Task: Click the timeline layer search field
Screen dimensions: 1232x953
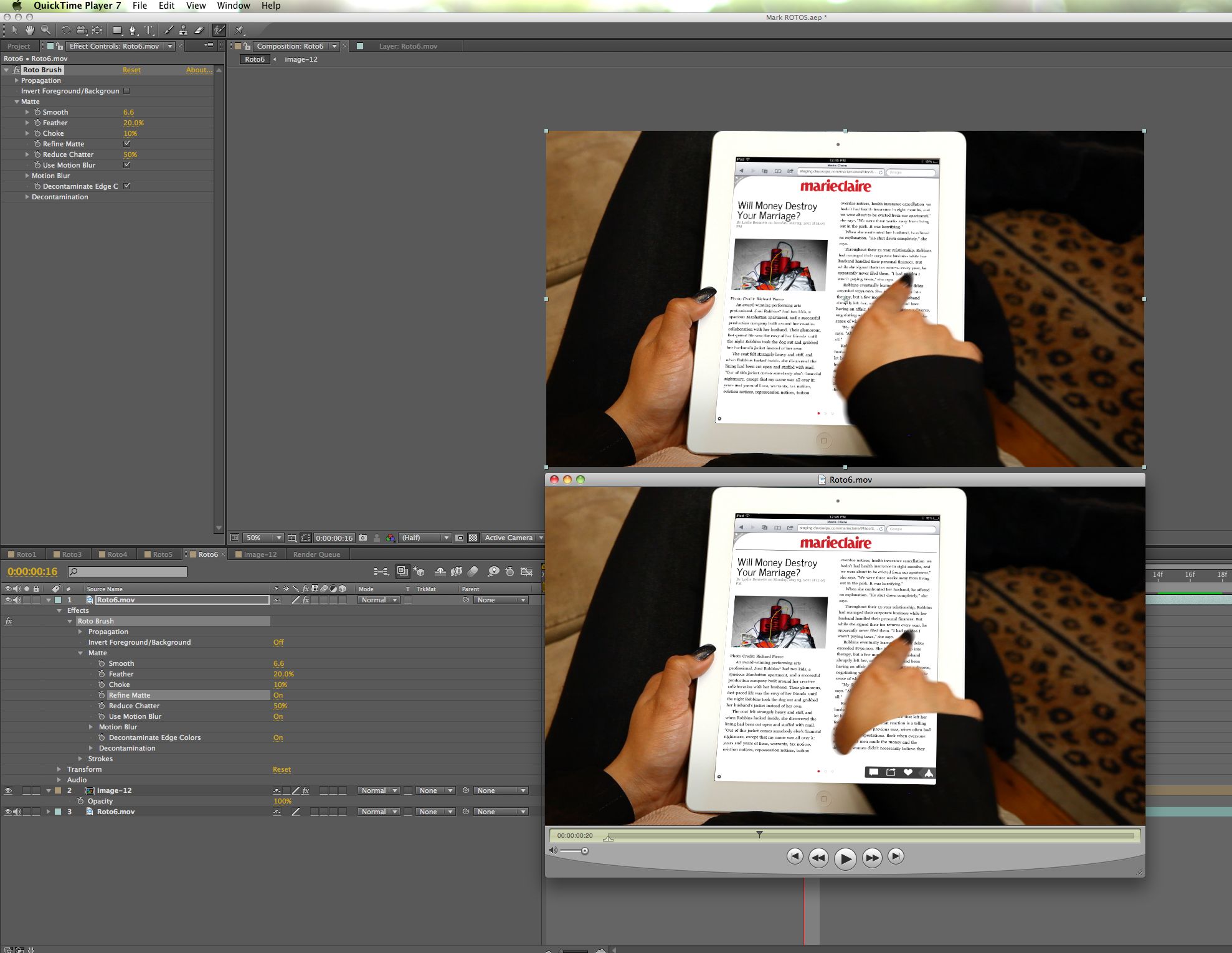Action: click(128, 571)
